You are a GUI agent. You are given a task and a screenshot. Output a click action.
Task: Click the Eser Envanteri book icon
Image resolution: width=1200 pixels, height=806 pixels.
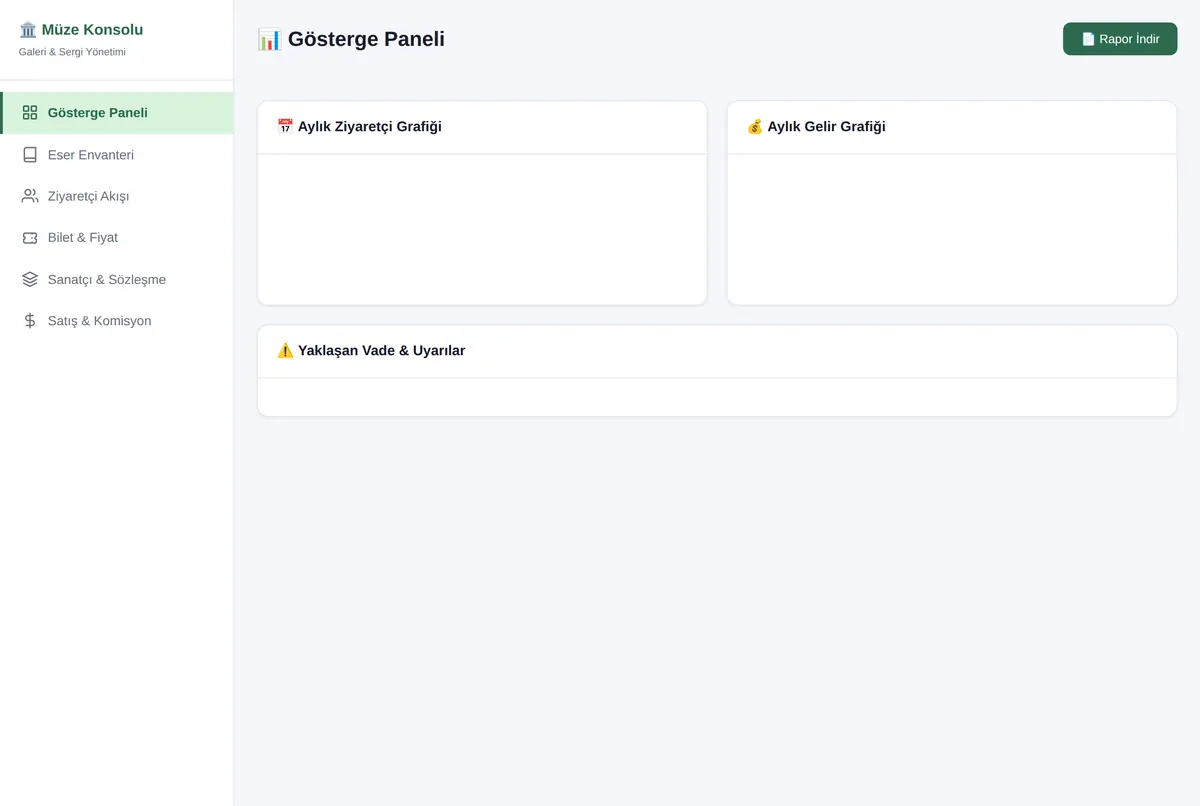tap(30, 155)
